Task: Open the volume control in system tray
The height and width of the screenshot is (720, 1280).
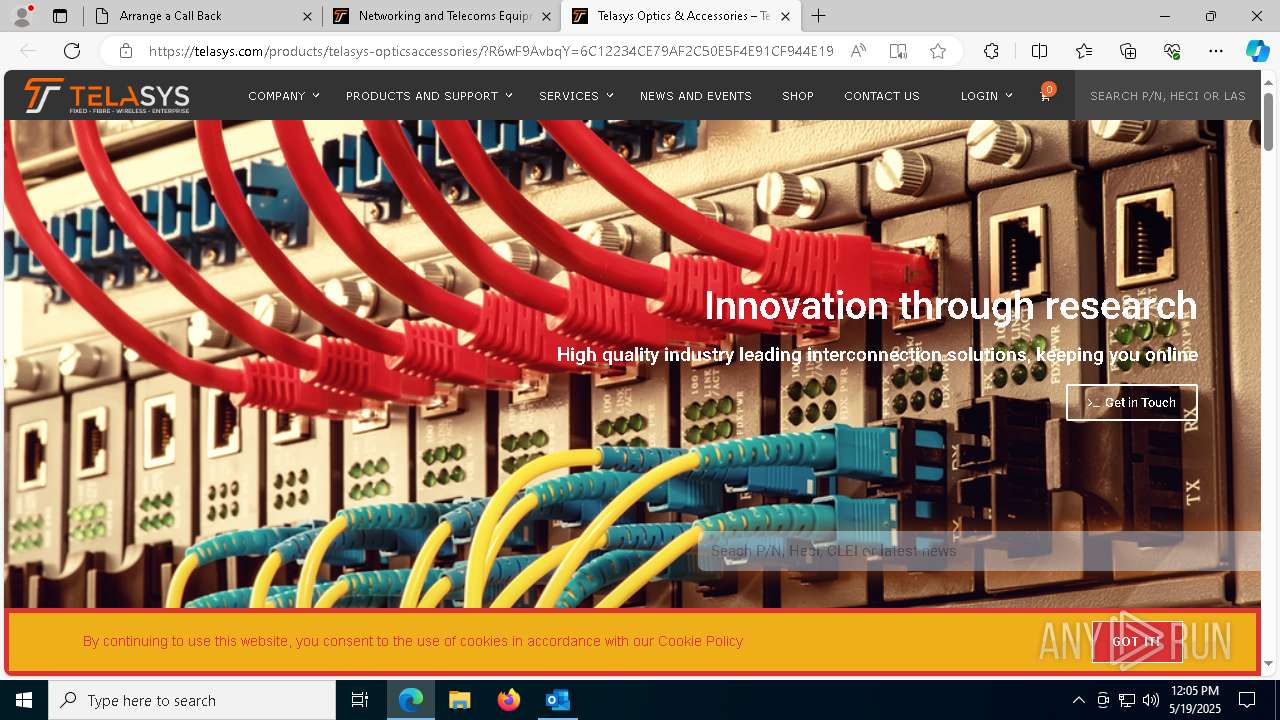Action: [1151, 700]
